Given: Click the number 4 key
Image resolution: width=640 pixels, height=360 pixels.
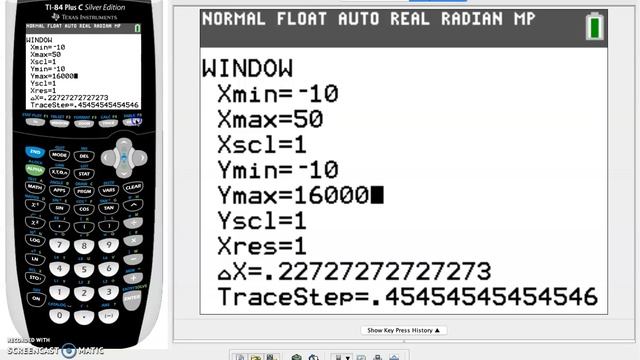Looking at the screenshot, I should (60, 268).
